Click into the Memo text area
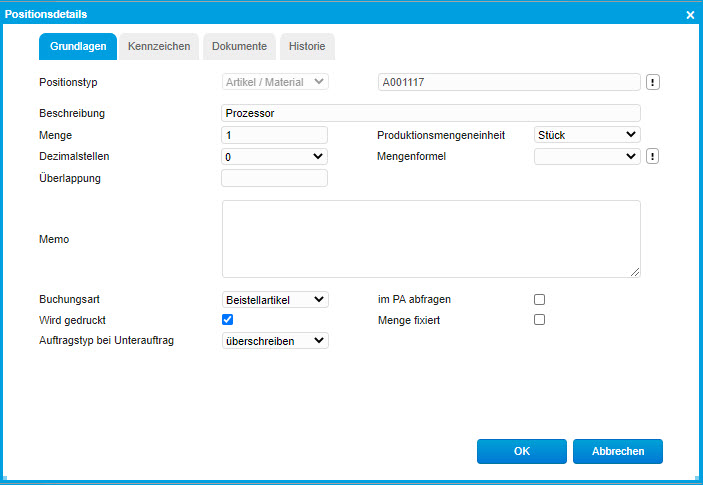The height and width of the screenshot is (485, 703). click(430, 238)
